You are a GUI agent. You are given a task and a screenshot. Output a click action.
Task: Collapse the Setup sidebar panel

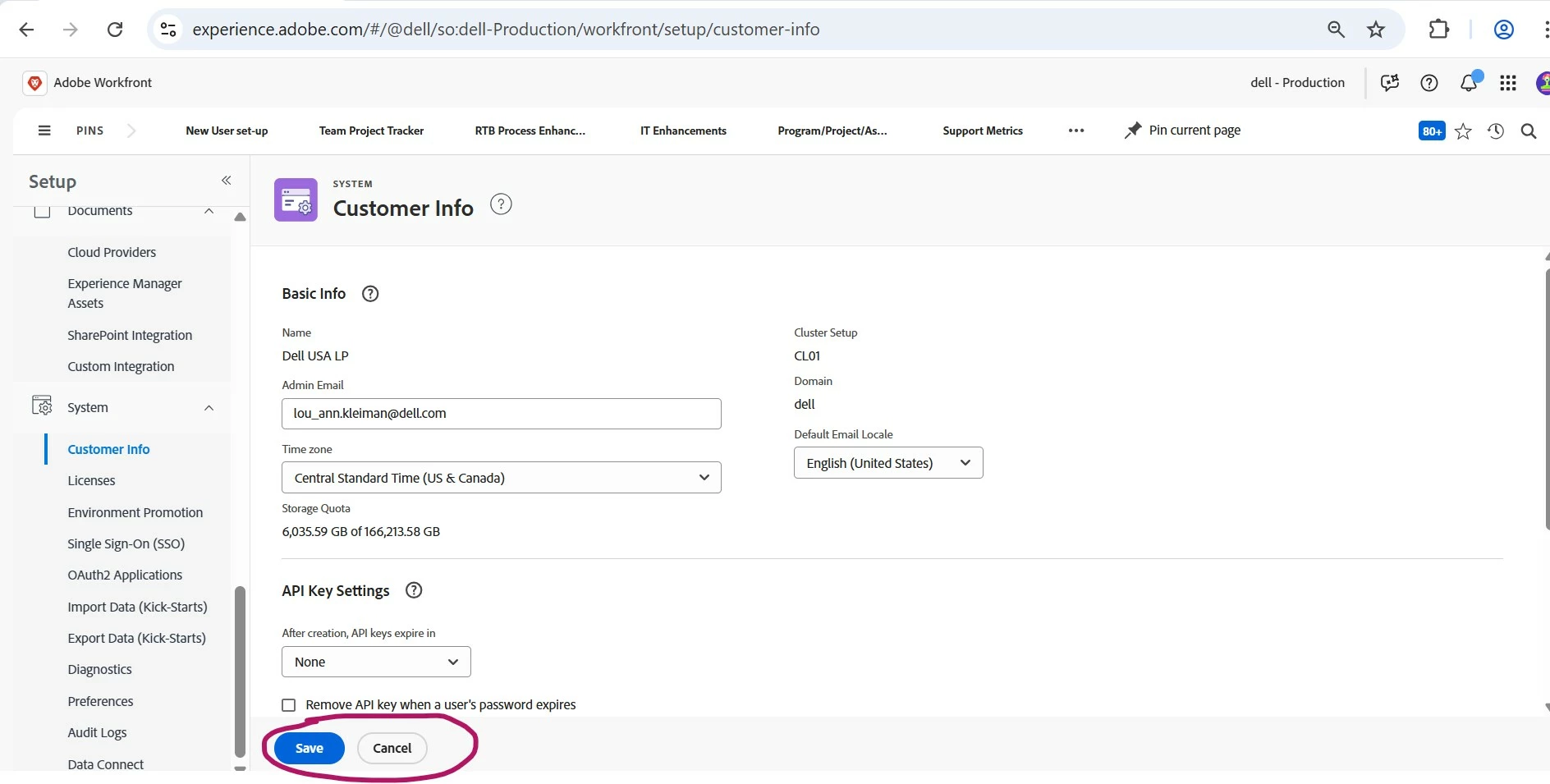[227, 181]
